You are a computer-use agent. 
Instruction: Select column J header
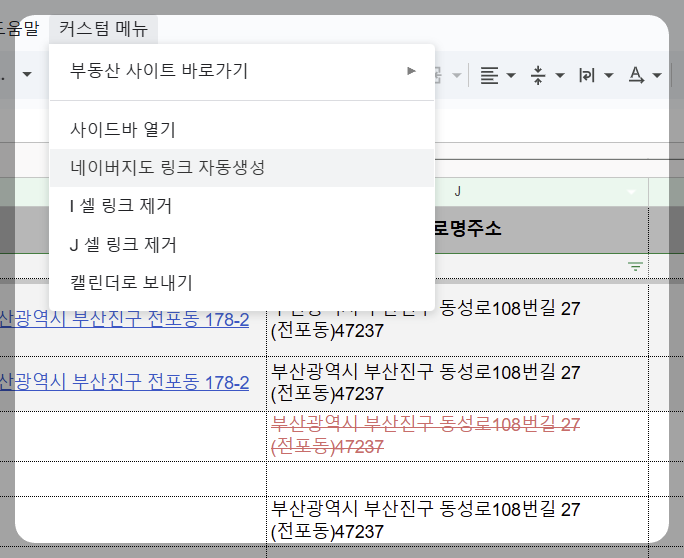pyautogui.click(x=457, y=192)
